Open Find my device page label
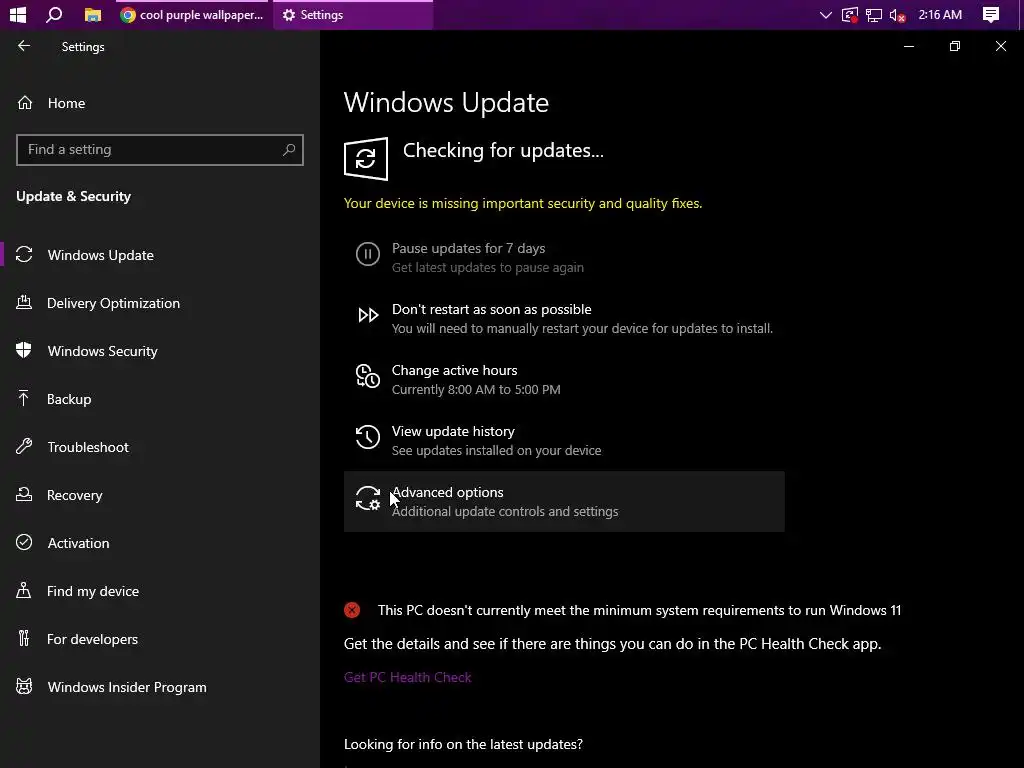The height and width of the screenshot is (768, 1024). click(x=93, y=591)
